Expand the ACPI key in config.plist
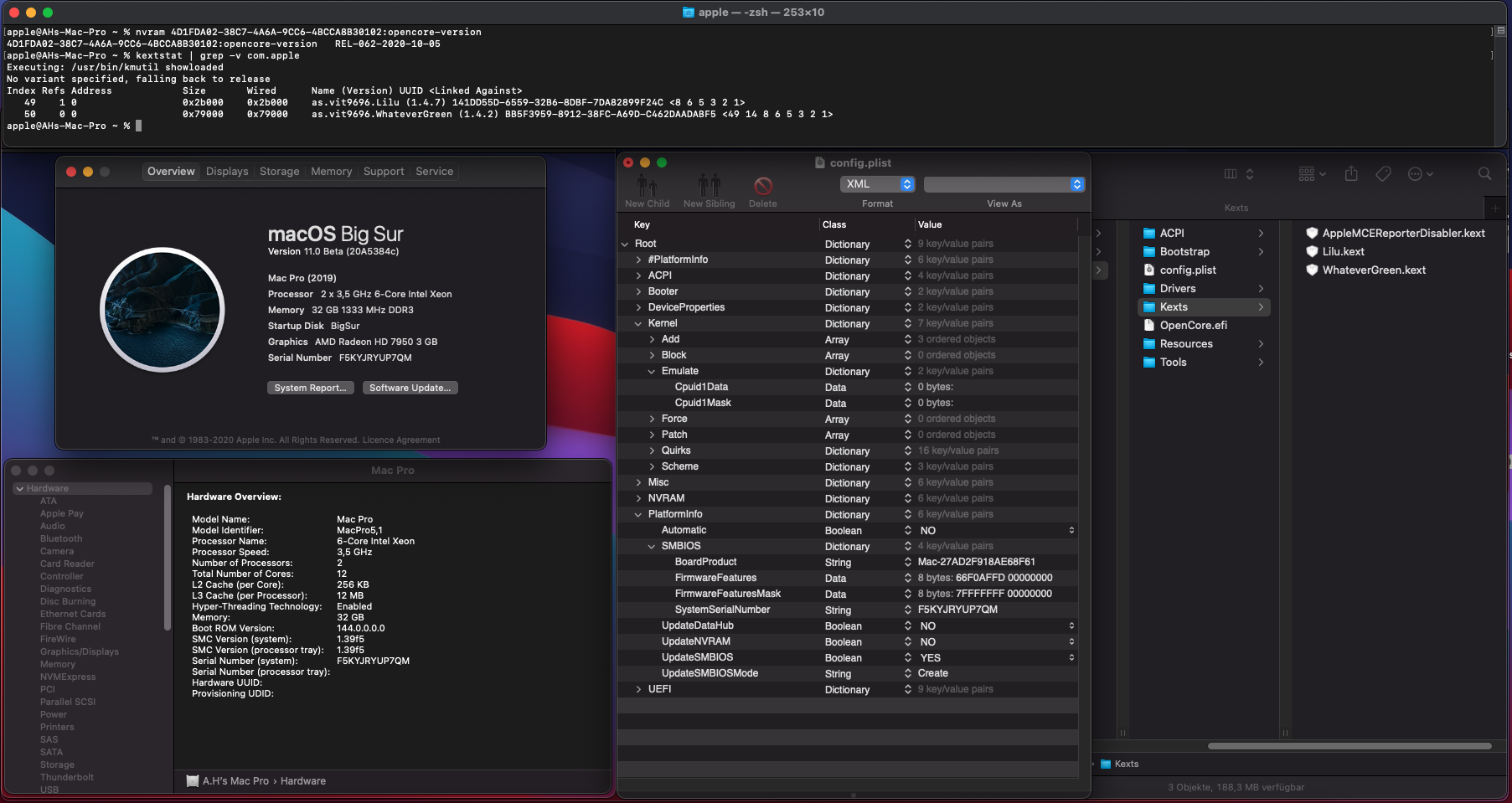The image size is (1512, 803). (x=638, y=275)
